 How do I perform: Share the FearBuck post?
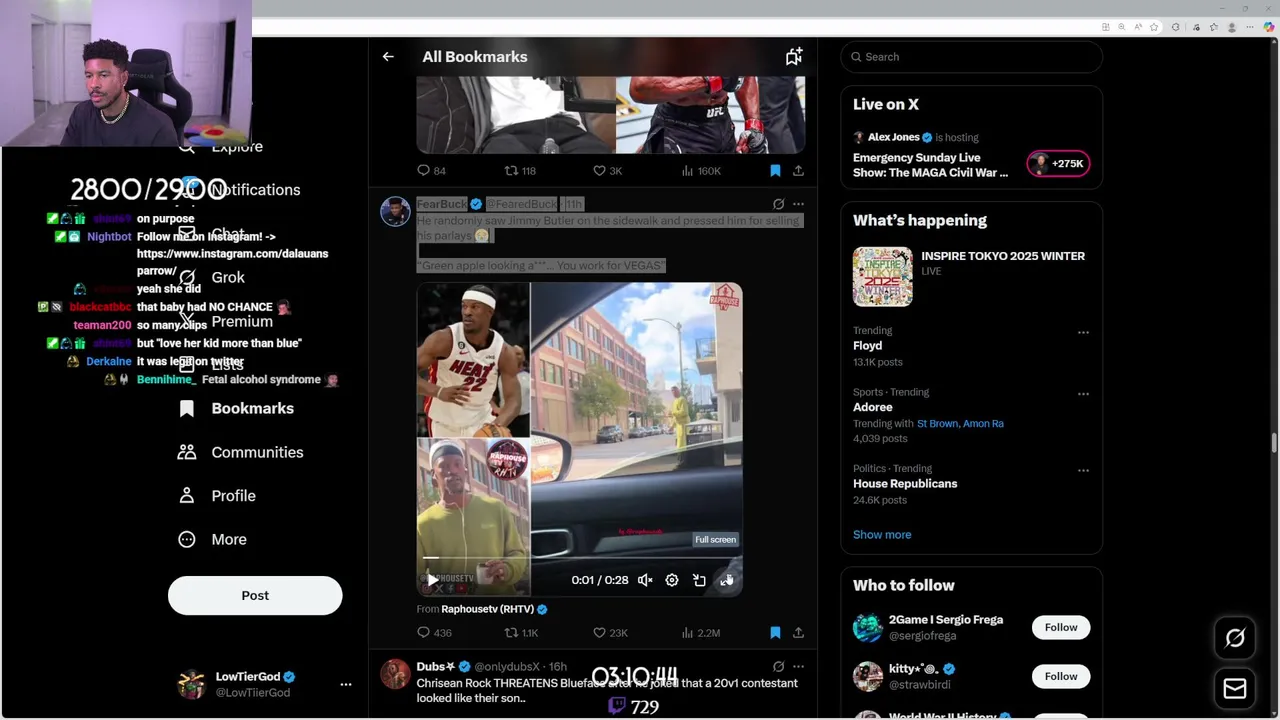[798, 633]
